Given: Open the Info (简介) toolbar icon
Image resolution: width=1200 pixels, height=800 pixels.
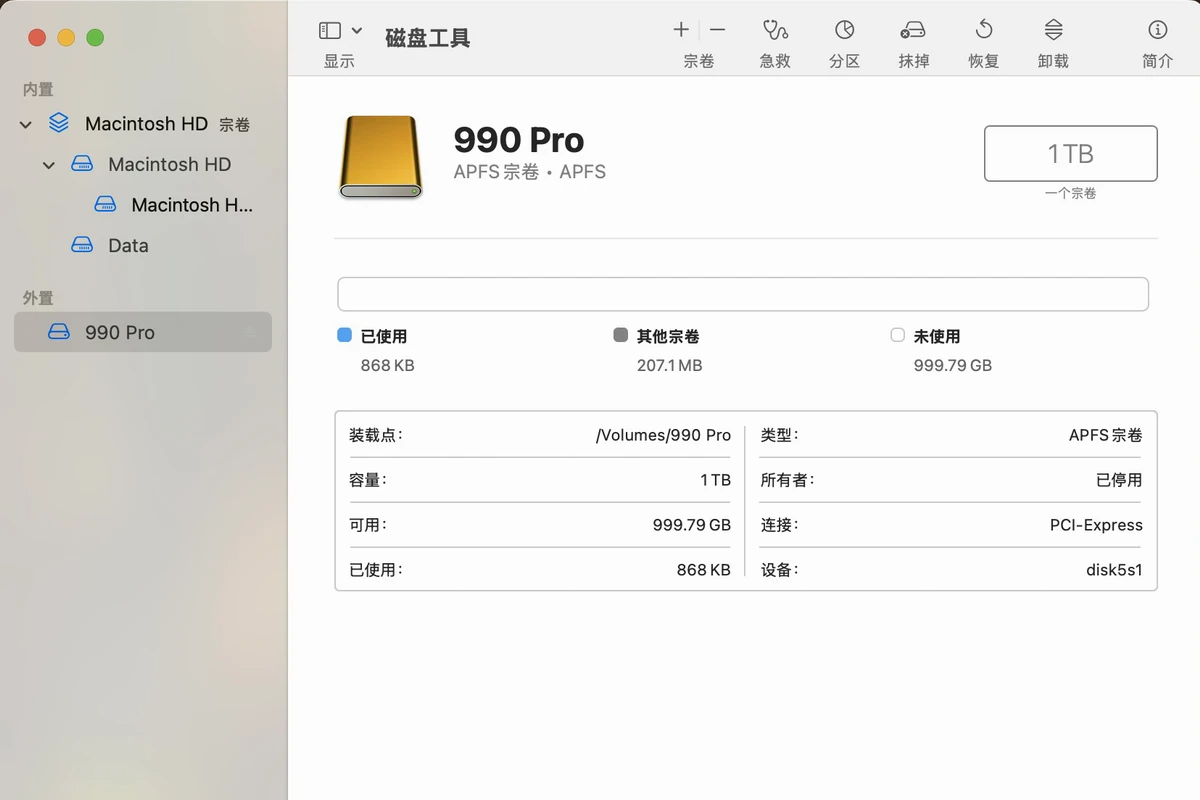Looking at the screenshot, I should coord(1157,30).
